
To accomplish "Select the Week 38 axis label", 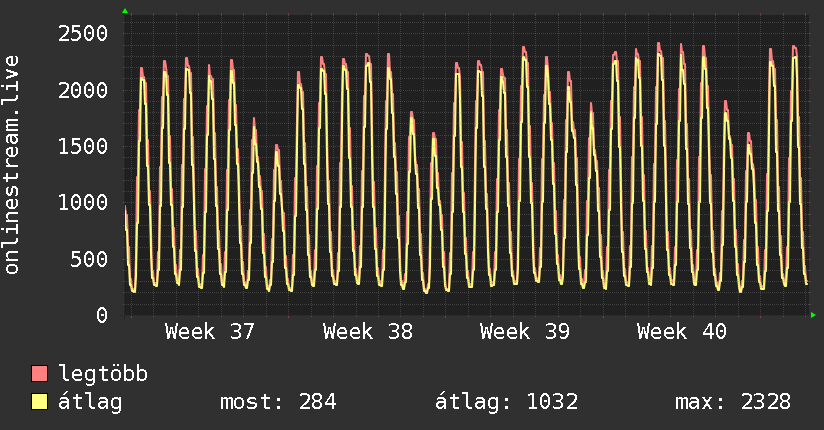I will click(368, 332).
